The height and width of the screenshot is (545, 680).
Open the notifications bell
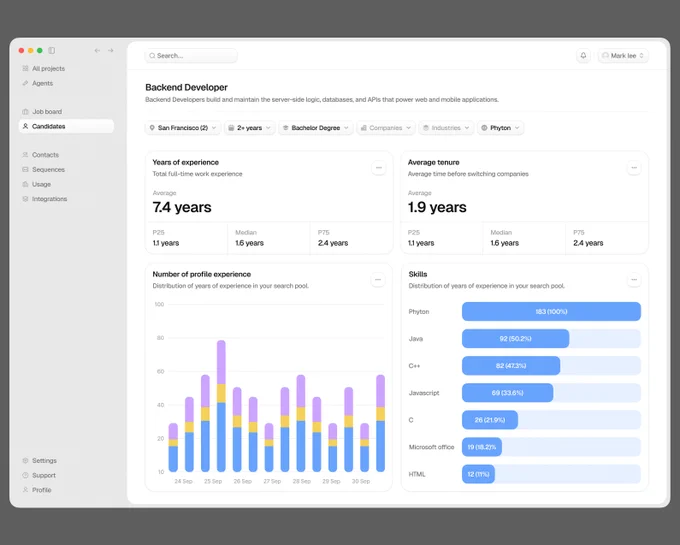(x=583, y=55)
